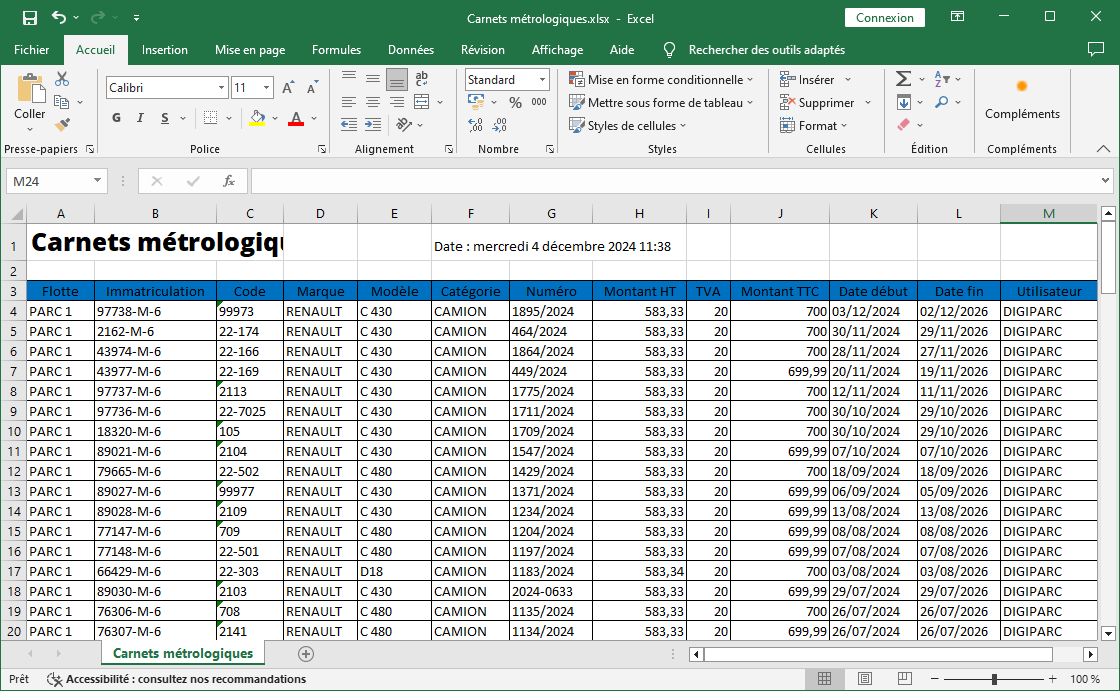Apply accounting currency format icon
The width and height of the screenshot is (1120, 691).
click(x=476, y=102)
